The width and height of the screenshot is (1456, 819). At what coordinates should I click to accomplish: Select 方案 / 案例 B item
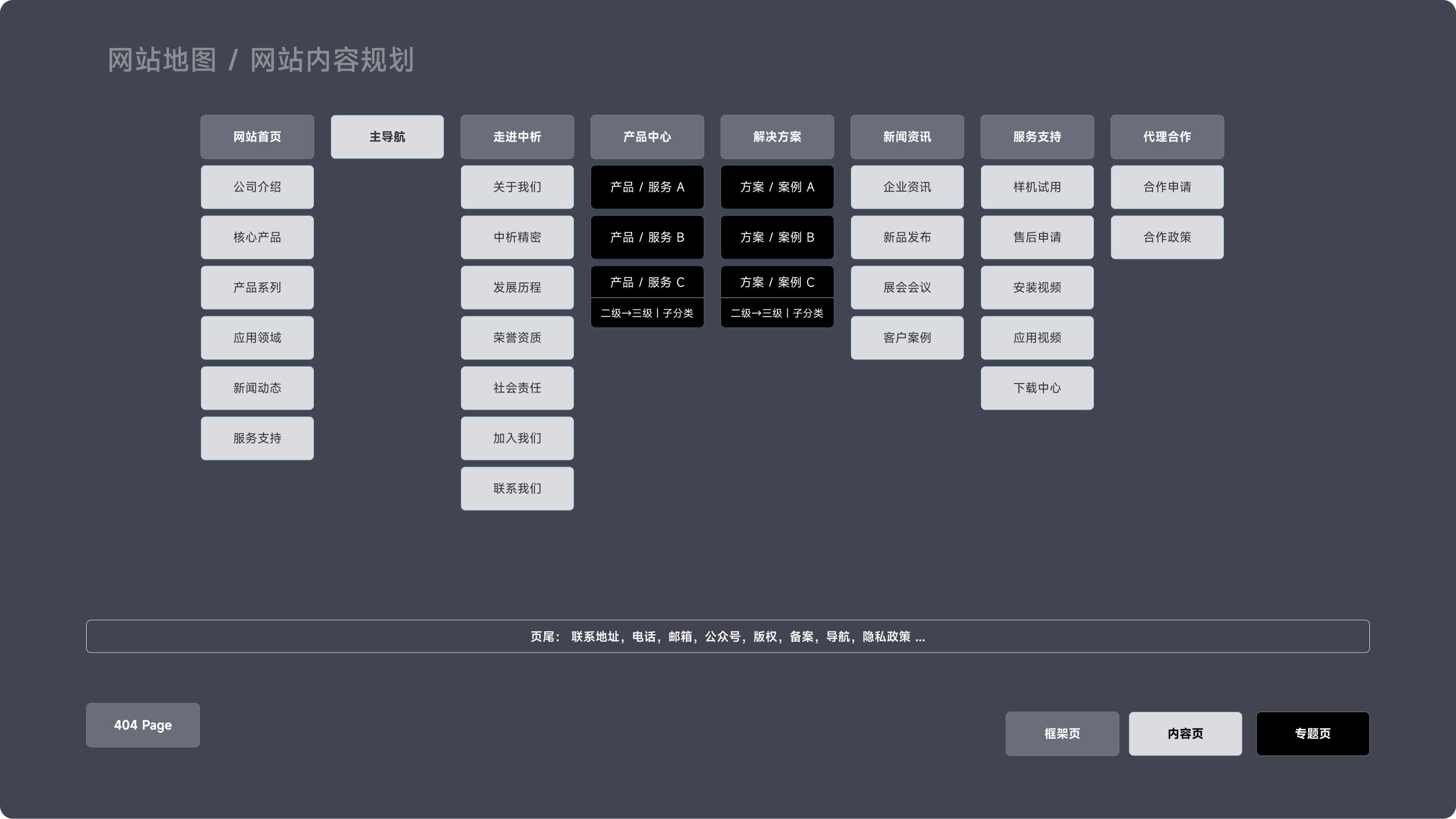pos(777,237)
